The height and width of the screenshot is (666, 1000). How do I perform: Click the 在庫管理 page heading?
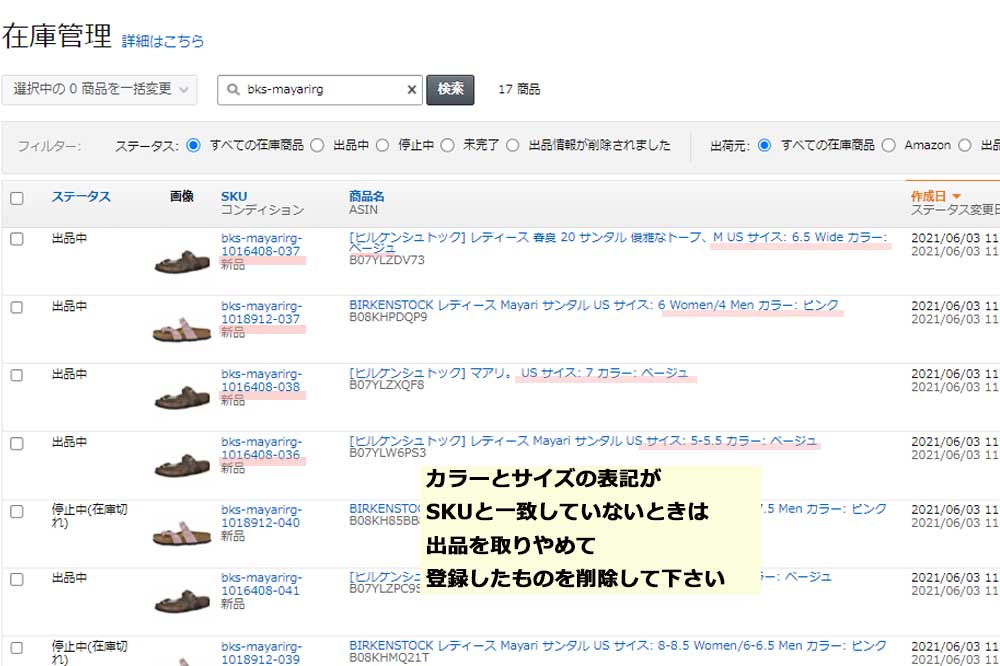click(57, 36)
